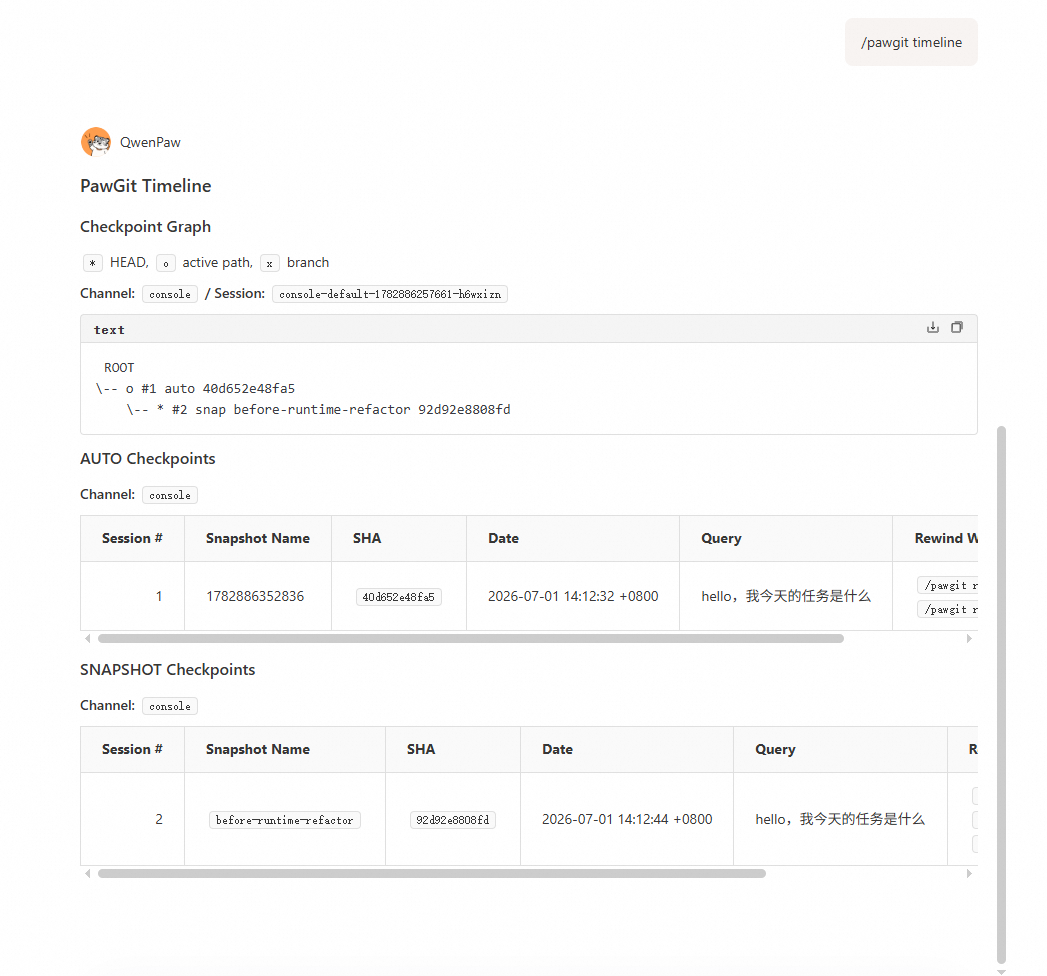The height and width of the screenshot is (976, 1047).
Task: Click left arrow of AUTO table scrollbar
Action: pos(87,639)
